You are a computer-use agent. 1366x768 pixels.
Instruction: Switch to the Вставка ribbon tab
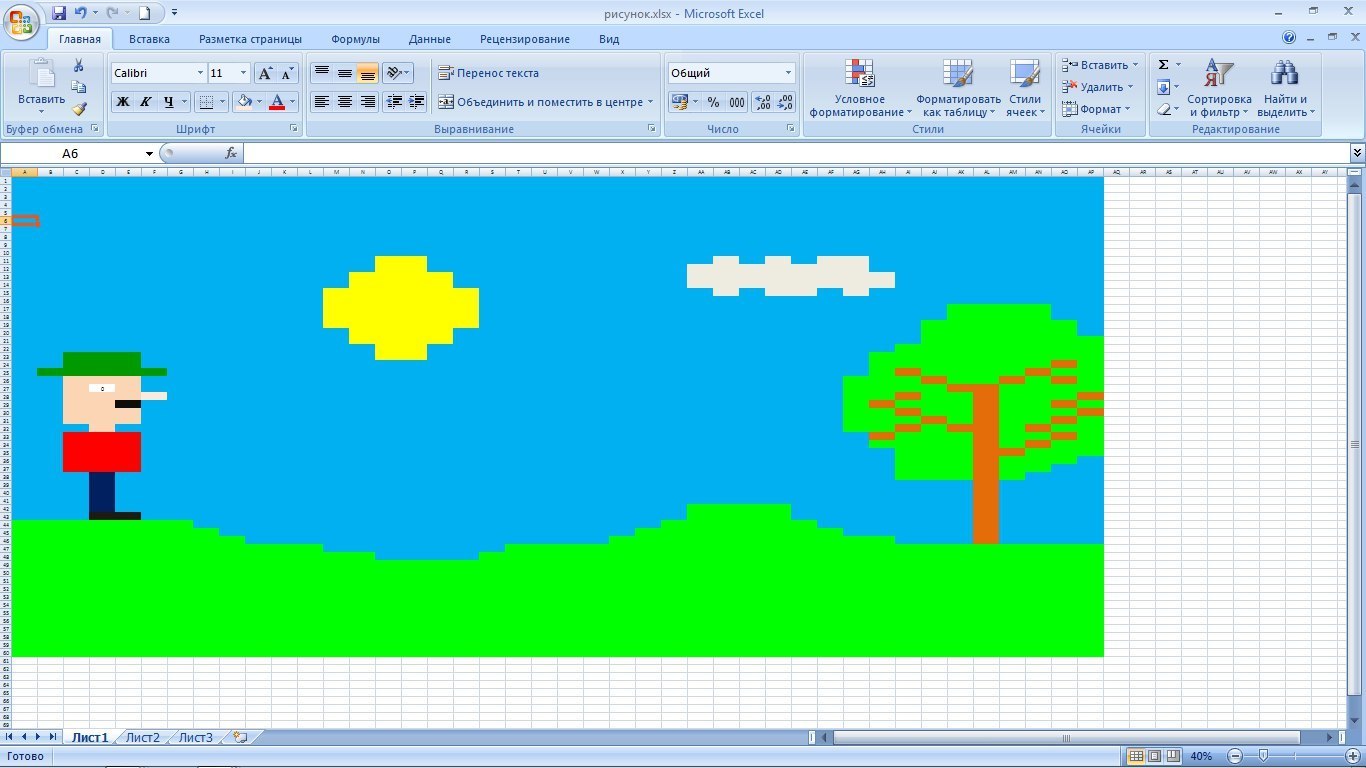pyautogui.click(x=149, y=39)
